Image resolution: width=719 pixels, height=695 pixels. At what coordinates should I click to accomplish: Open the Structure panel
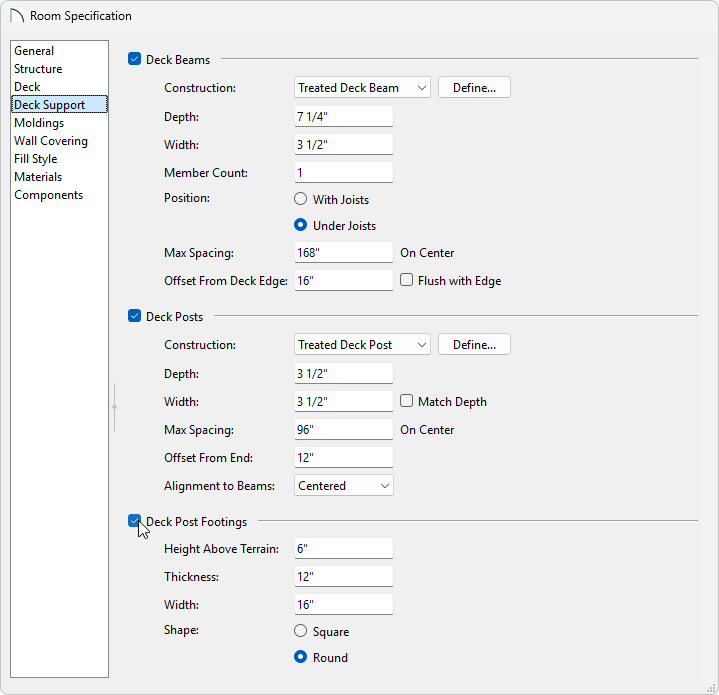pos(59,69)
